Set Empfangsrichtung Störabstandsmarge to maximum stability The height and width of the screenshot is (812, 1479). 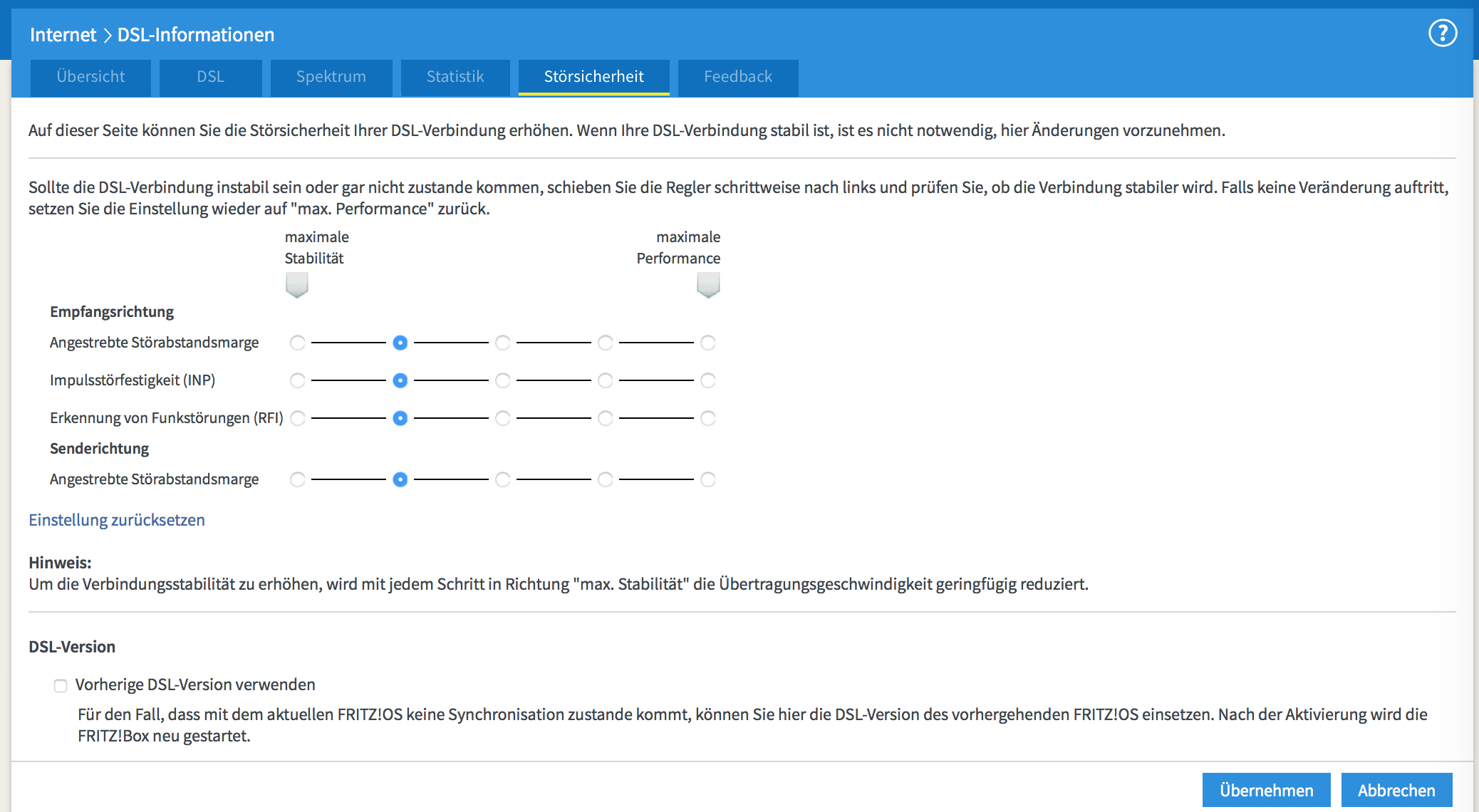point(298,343)
